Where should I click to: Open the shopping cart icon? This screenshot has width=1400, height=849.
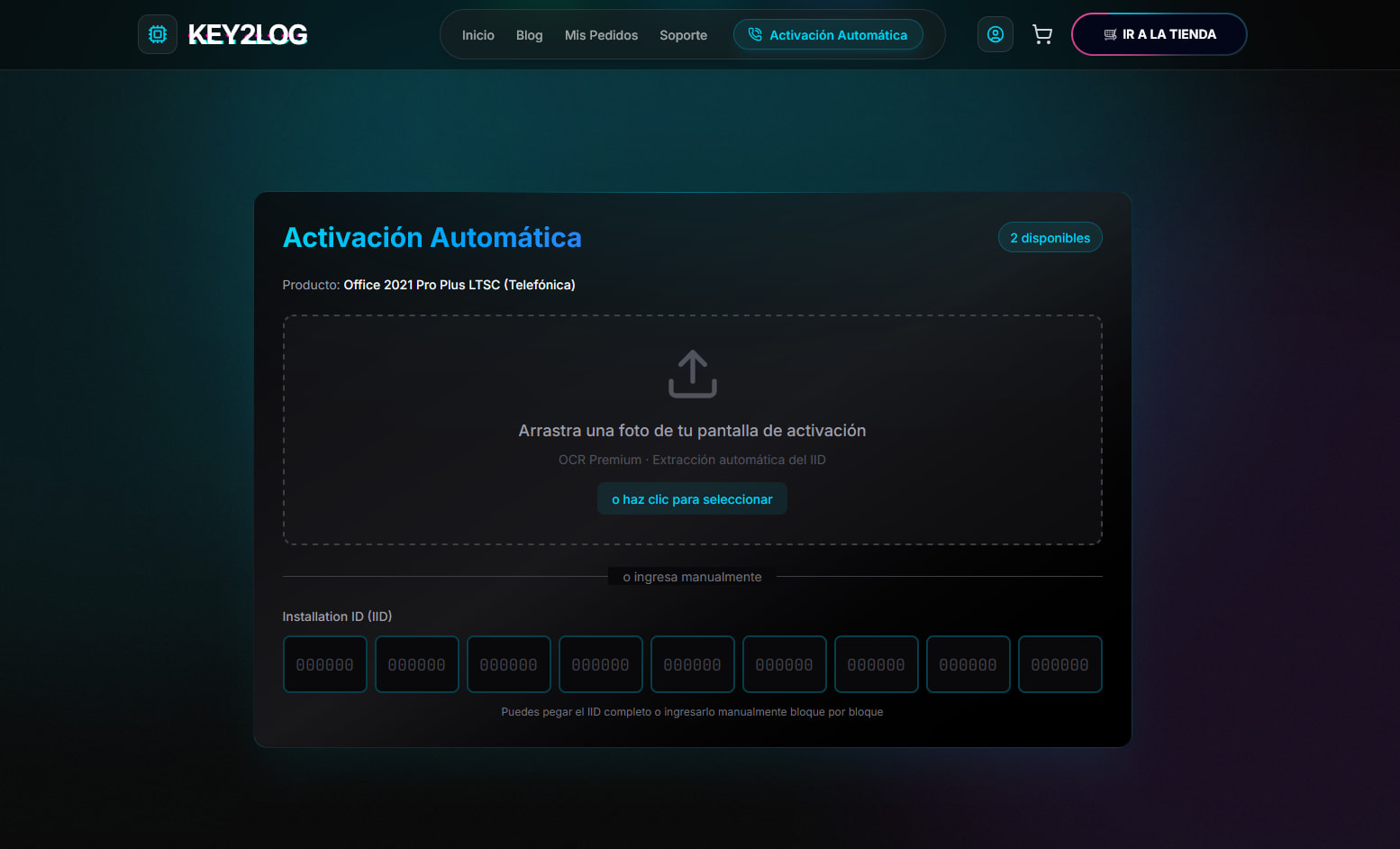tap(1042, 34)
